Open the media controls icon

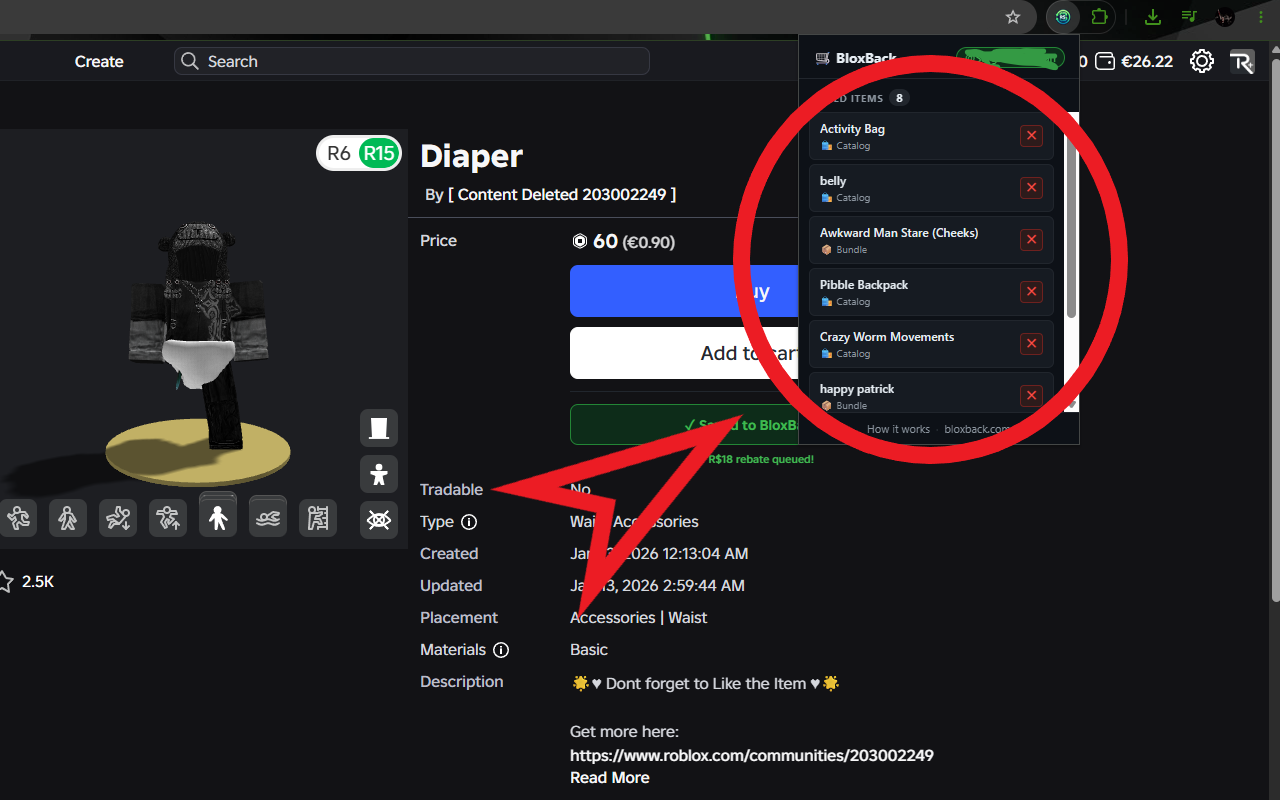coord(1189,17)
